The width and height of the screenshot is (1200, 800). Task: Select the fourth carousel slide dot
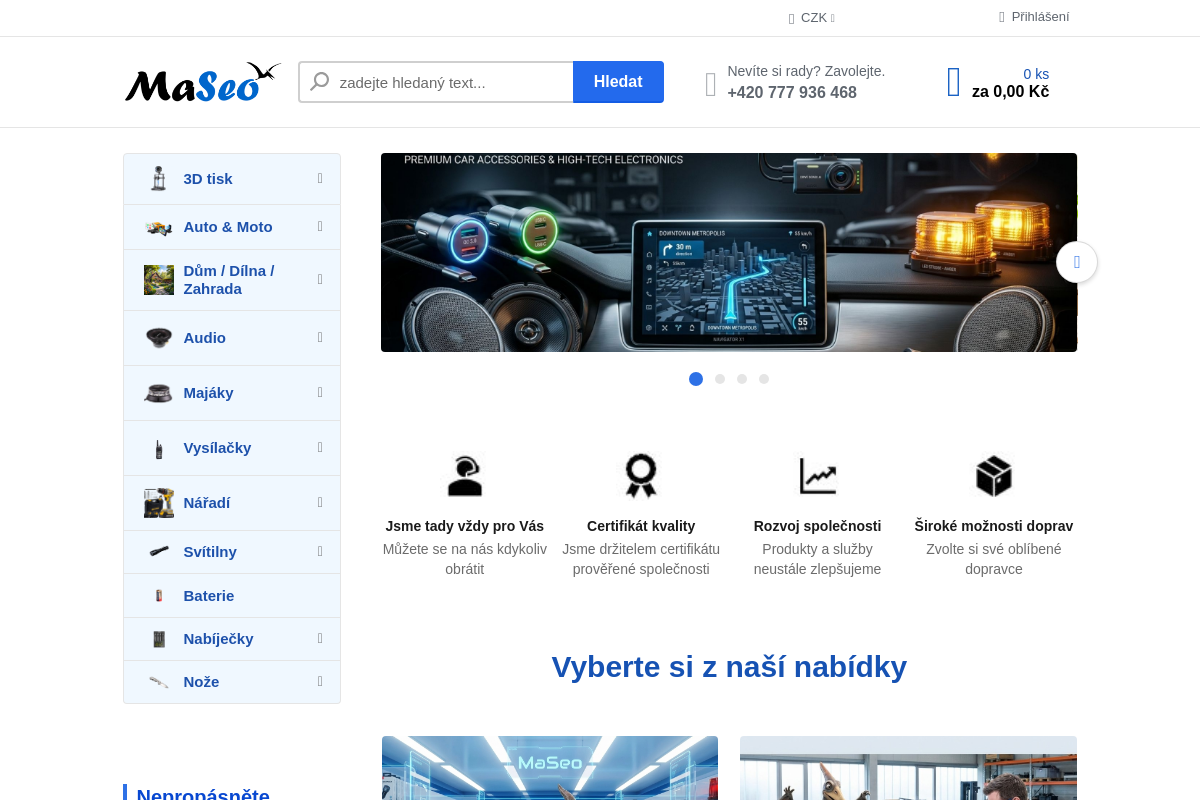(x=764, y=379)
